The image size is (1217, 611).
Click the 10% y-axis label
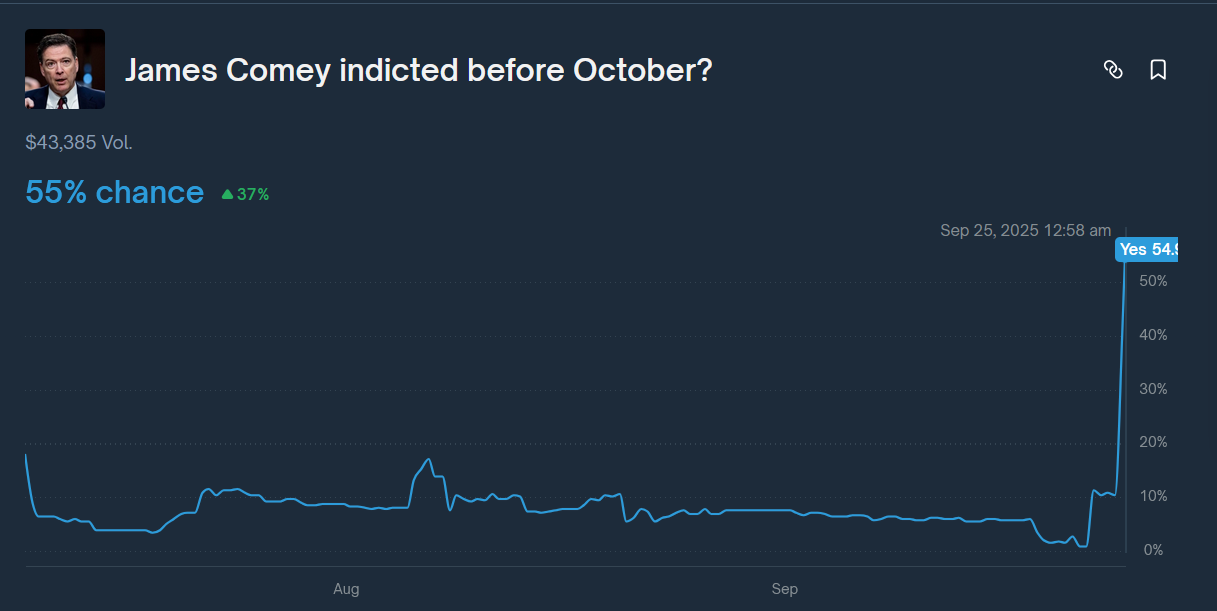point(1153,496)
